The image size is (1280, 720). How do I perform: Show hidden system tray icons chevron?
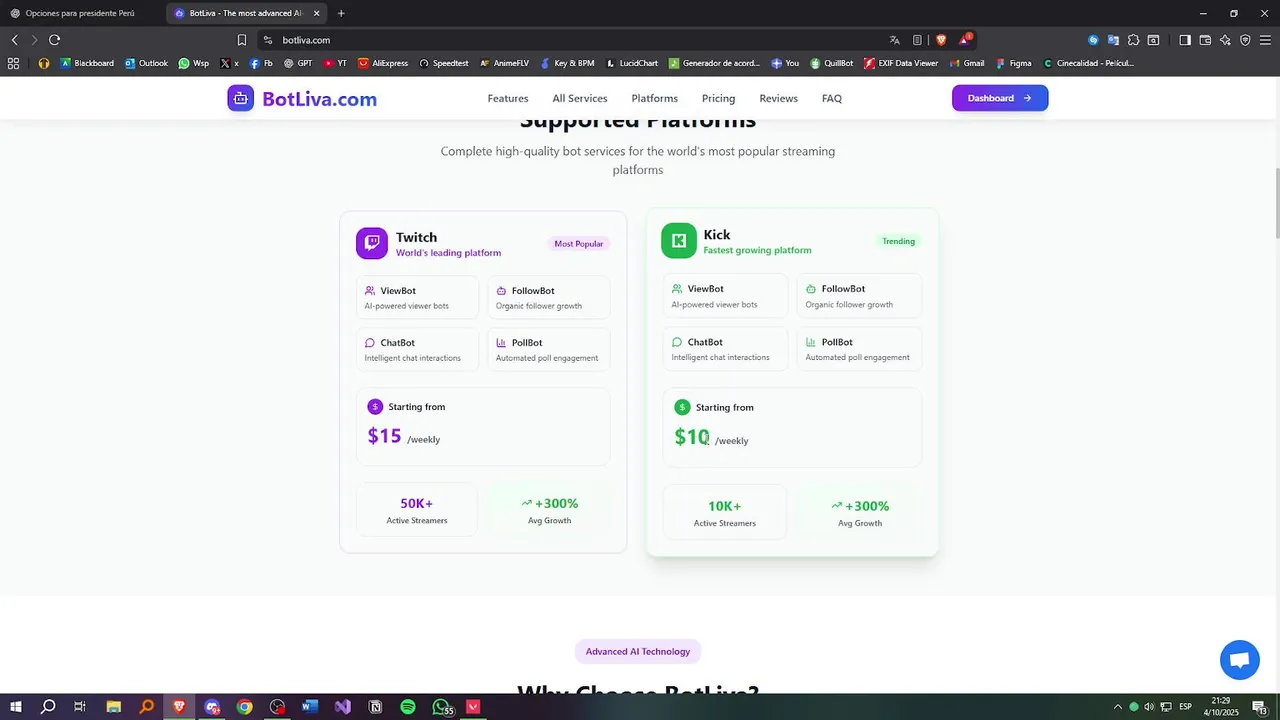[x=1118, y=707]
